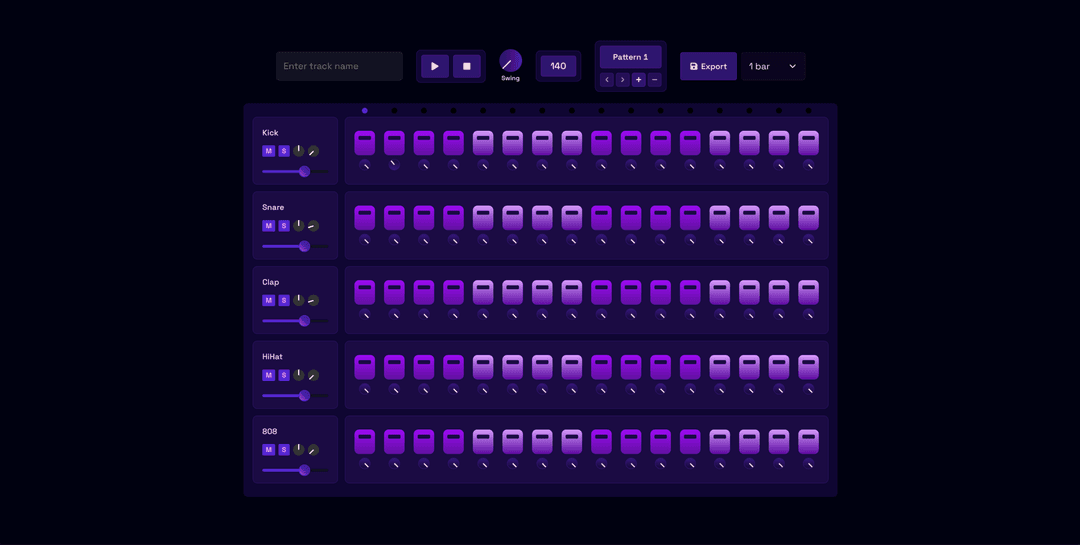
Task: Go to next pattern with right chevron
Action: (623, 80)
